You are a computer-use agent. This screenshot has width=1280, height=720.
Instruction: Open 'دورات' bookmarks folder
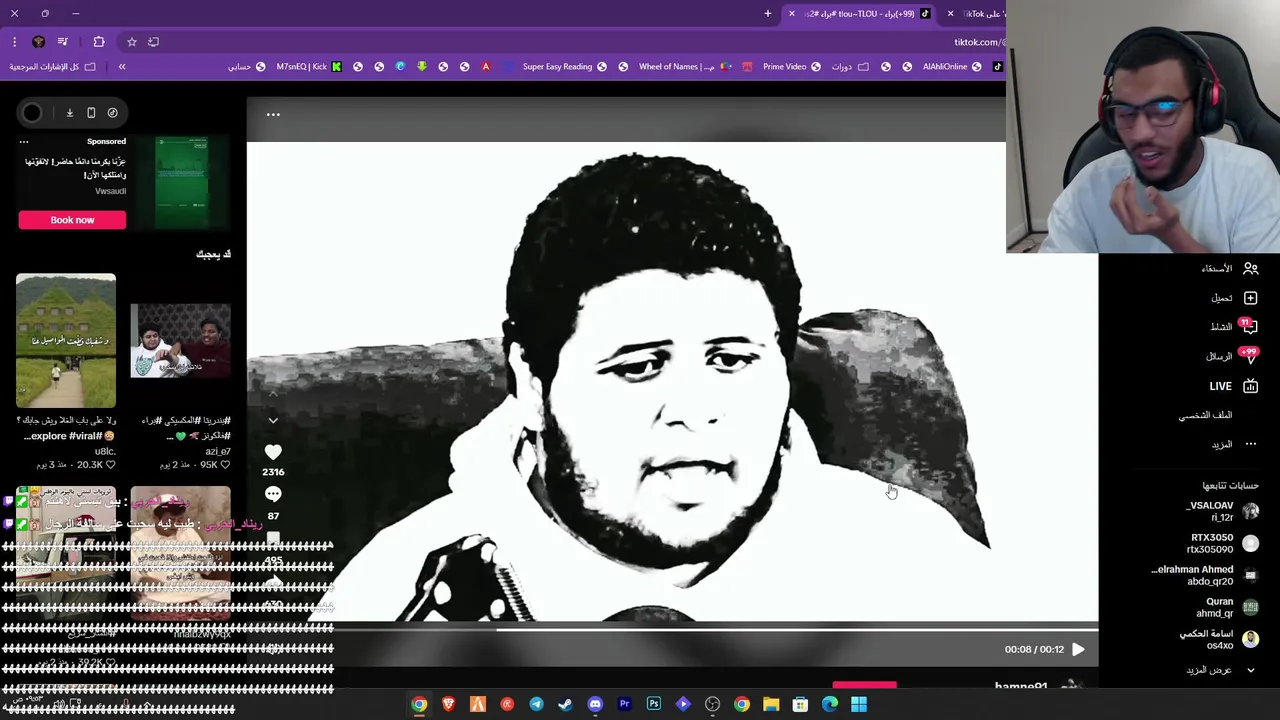(x=849, y=67)
